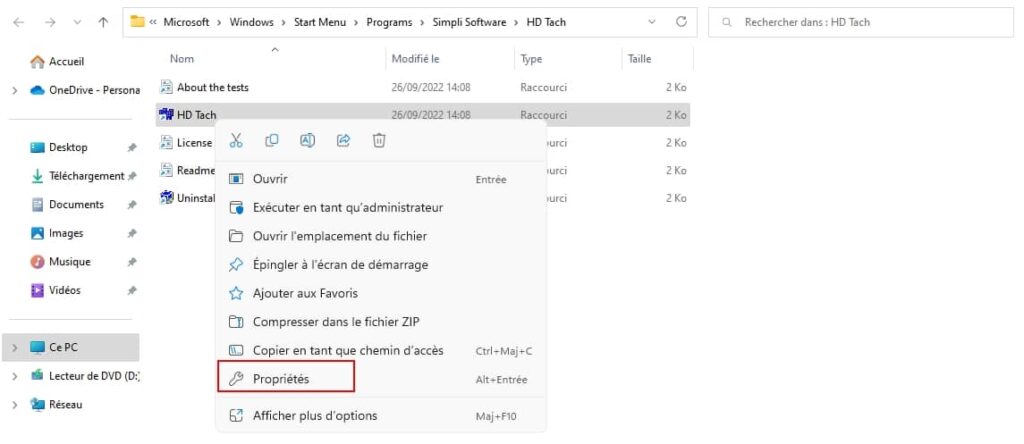This screenshot has width=1024, height=444.
Task: Click the pin icon next to Musique
Action: pos(132,261)
